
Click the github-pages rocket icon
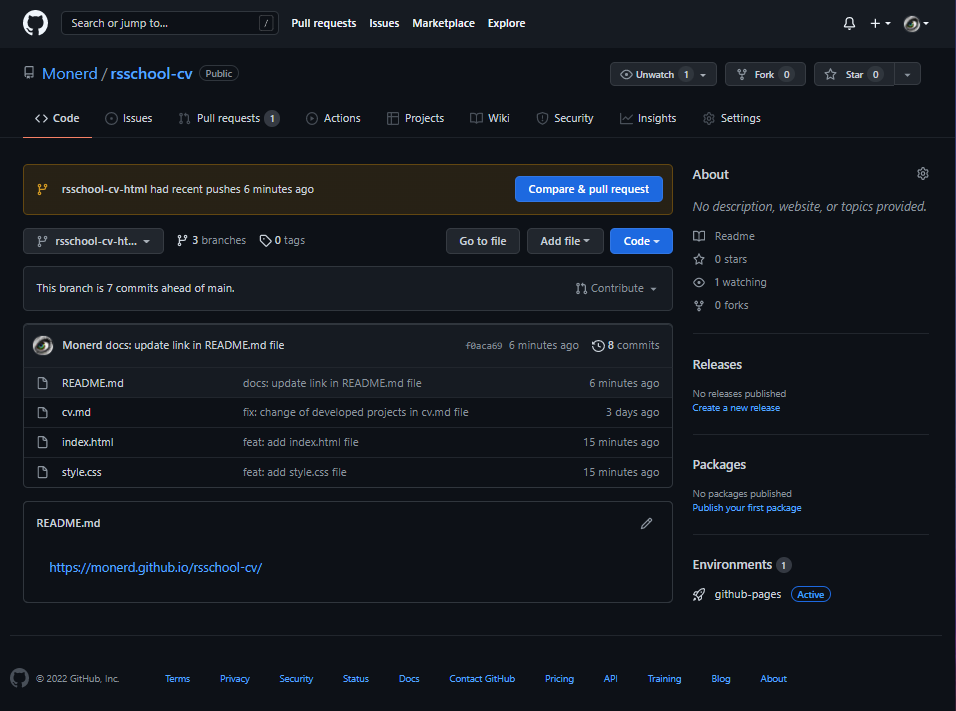click(699, 595)
